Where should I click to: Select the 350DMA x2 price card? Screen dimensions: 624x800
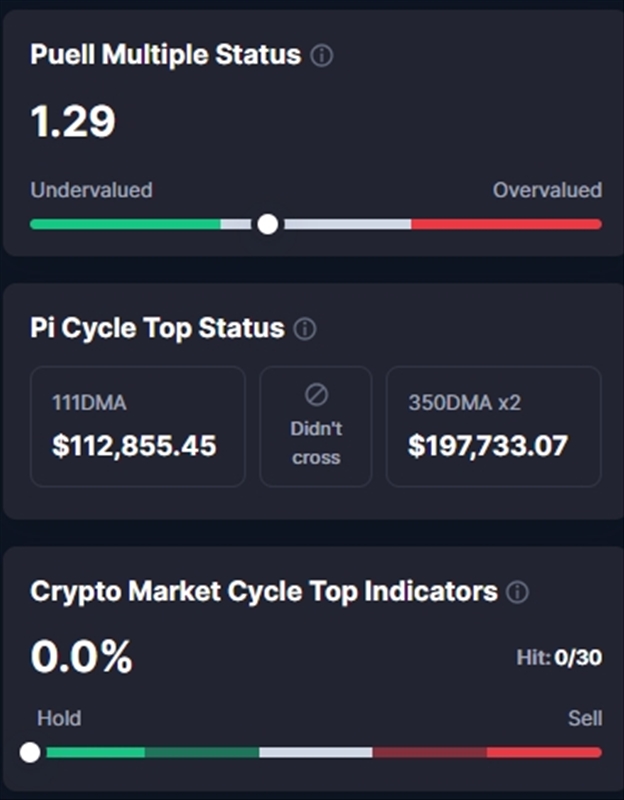(x=494, y=427)
